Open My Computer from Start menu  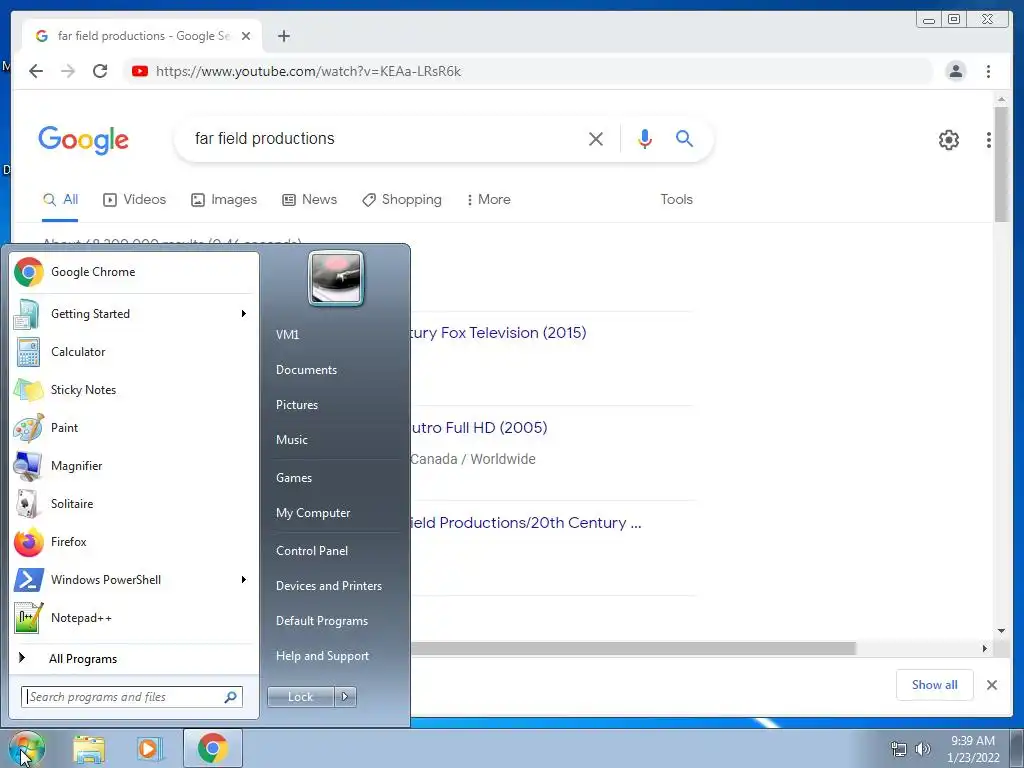(313, 513)
